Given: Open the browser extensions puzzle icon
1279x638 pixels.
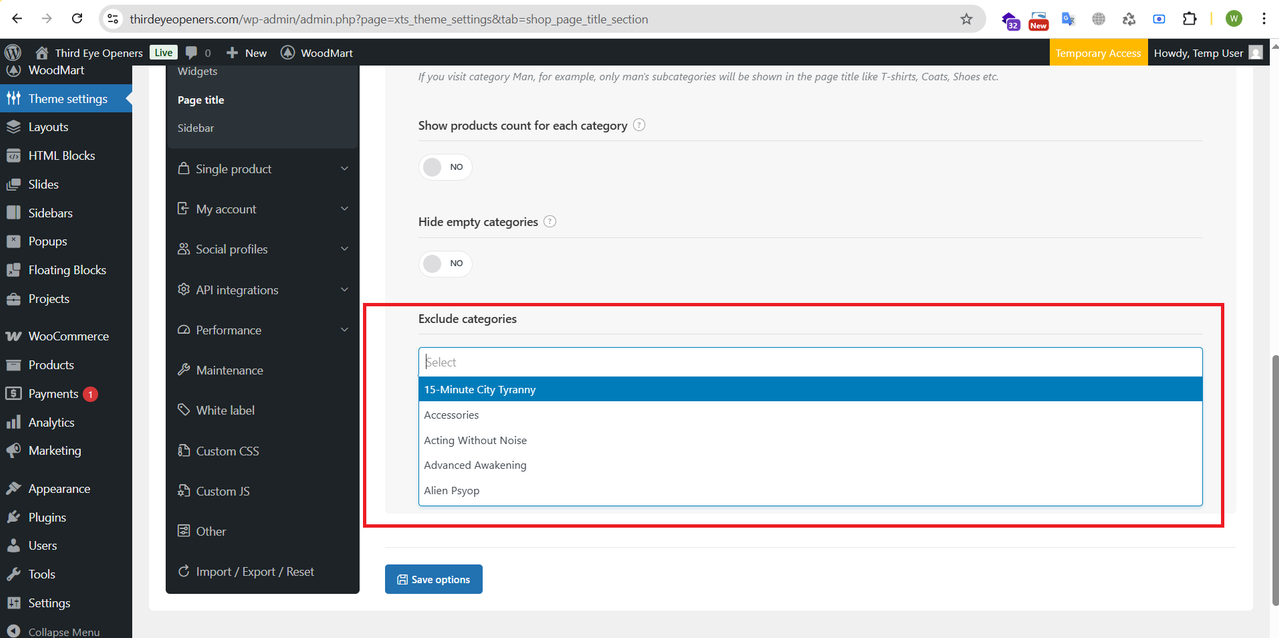Looking at the screenshot, I should pyautogui.click(x=1190, y=19).
